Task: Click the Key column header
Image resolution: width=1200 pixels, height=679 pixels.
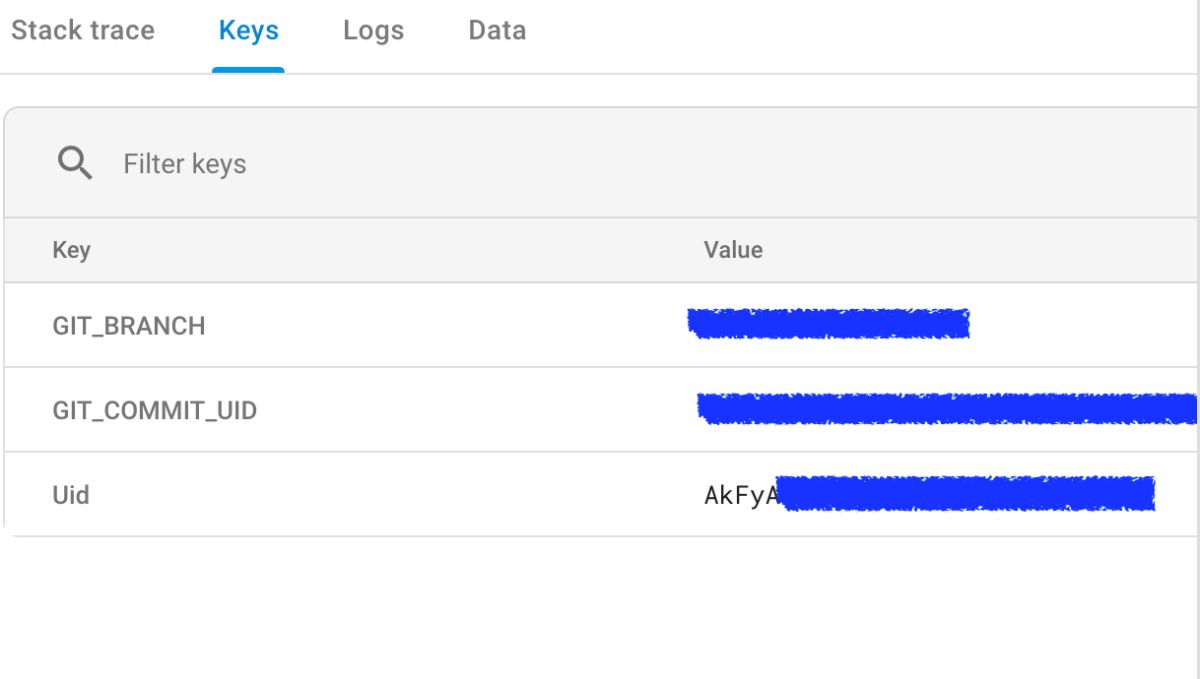Action: pos(71,250)
